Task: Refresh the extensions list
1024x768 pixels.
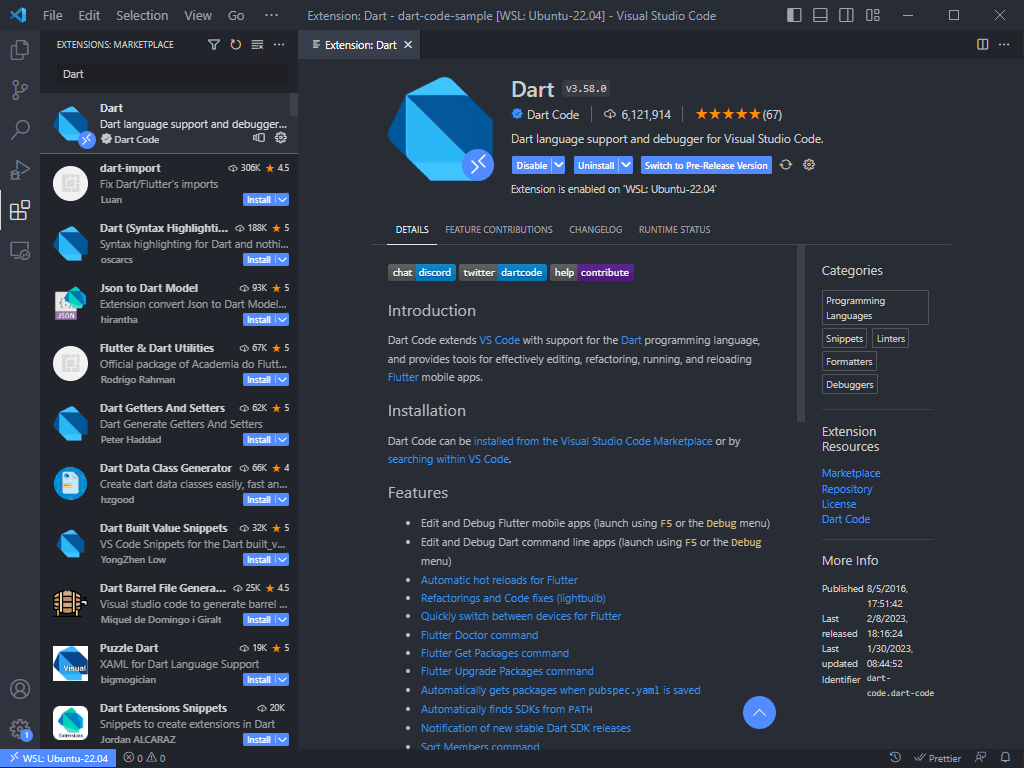Action: [236, 44]
